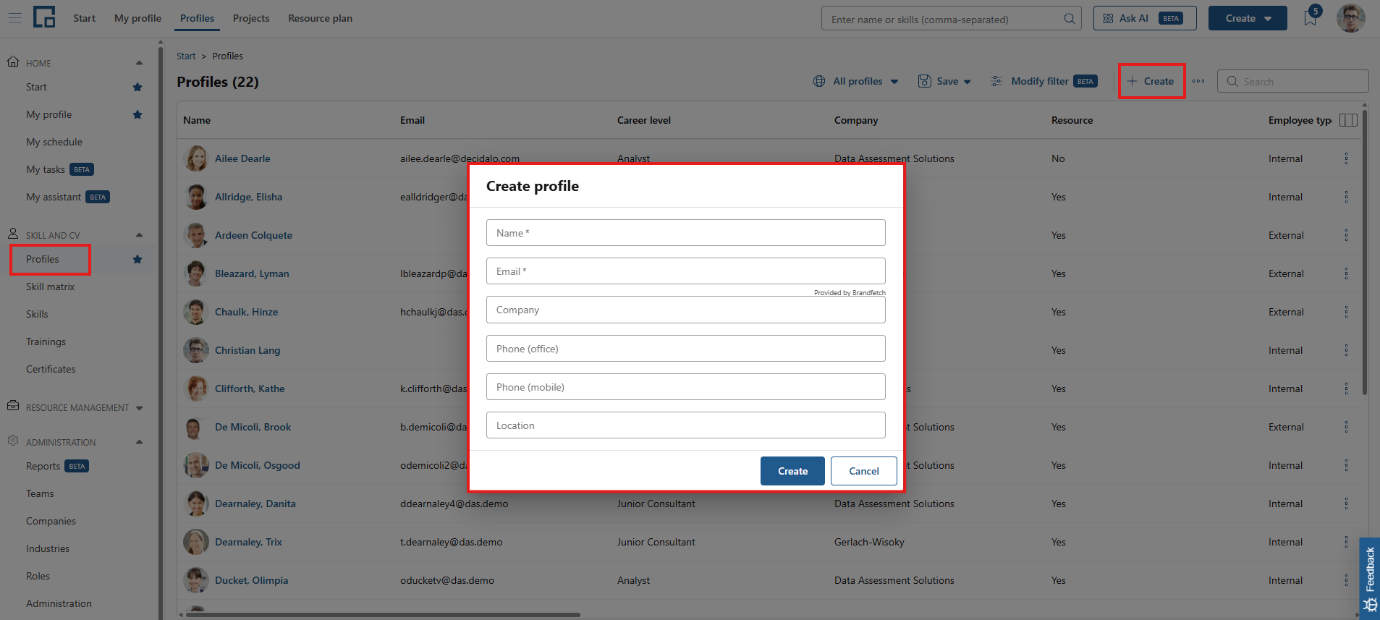The image size is (1380, 620).
Task: Click the Modify filter button
Action: (1044, 82)
